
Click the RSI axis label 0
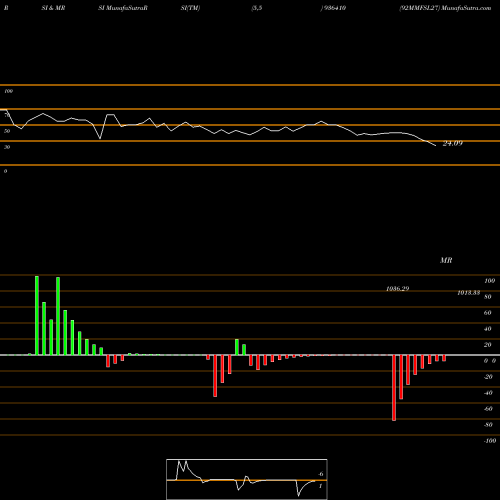5,171
